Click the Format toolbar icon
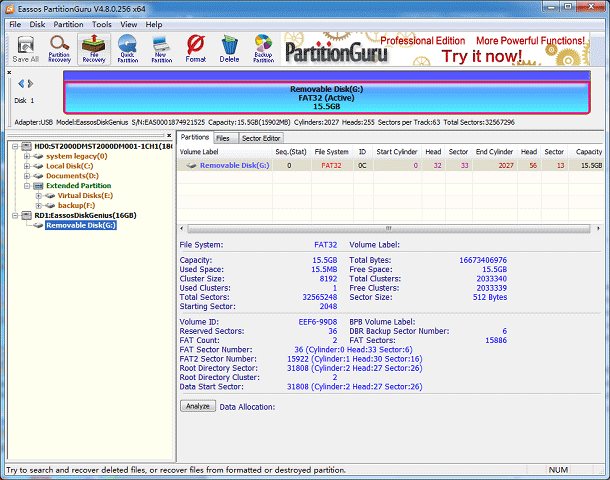The image size is (610, 480). click(x=196, y=49)
